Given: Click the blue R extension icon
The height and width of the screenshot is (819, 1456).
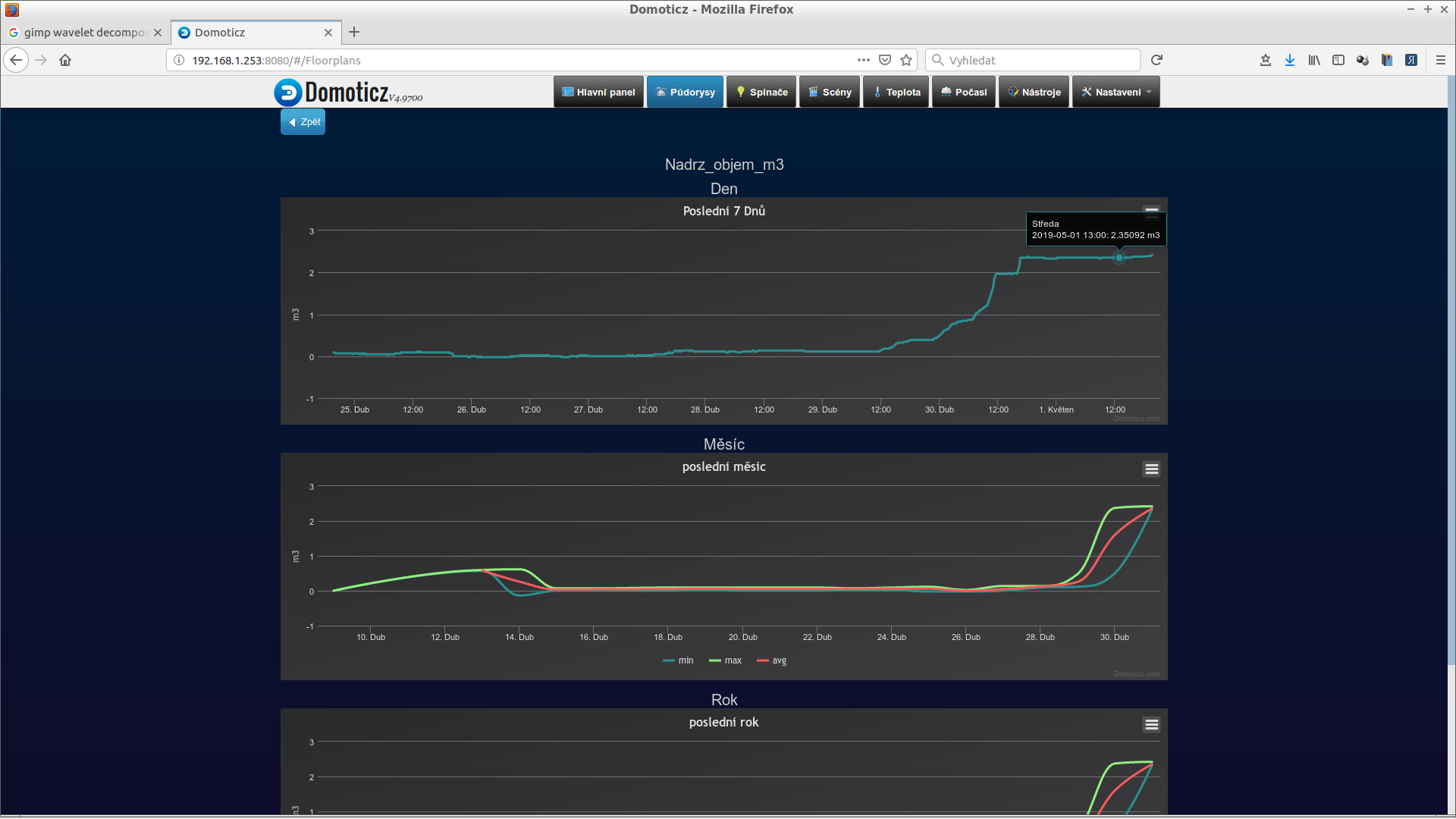Looking at the screenshot, I should (x=1411, y=60).
